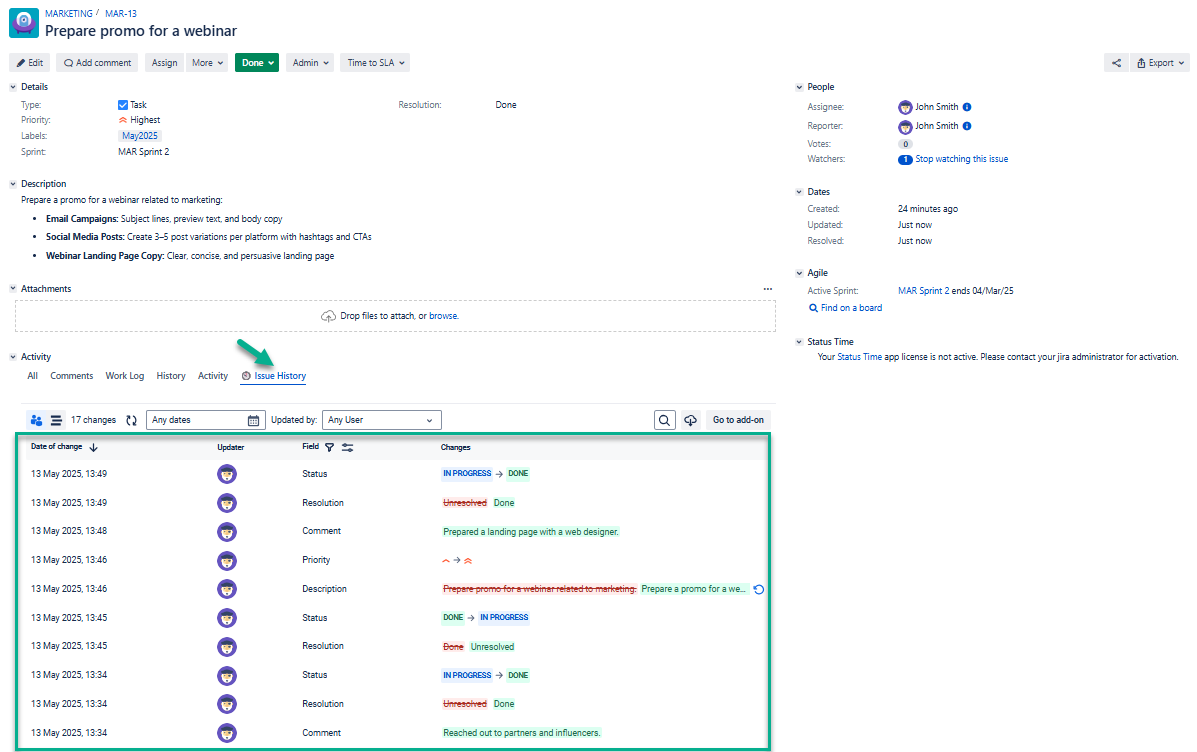This screenshot has height=752, width=1197.
Task: Open the filter funnel icon on Field column
Action: point(329,447)
